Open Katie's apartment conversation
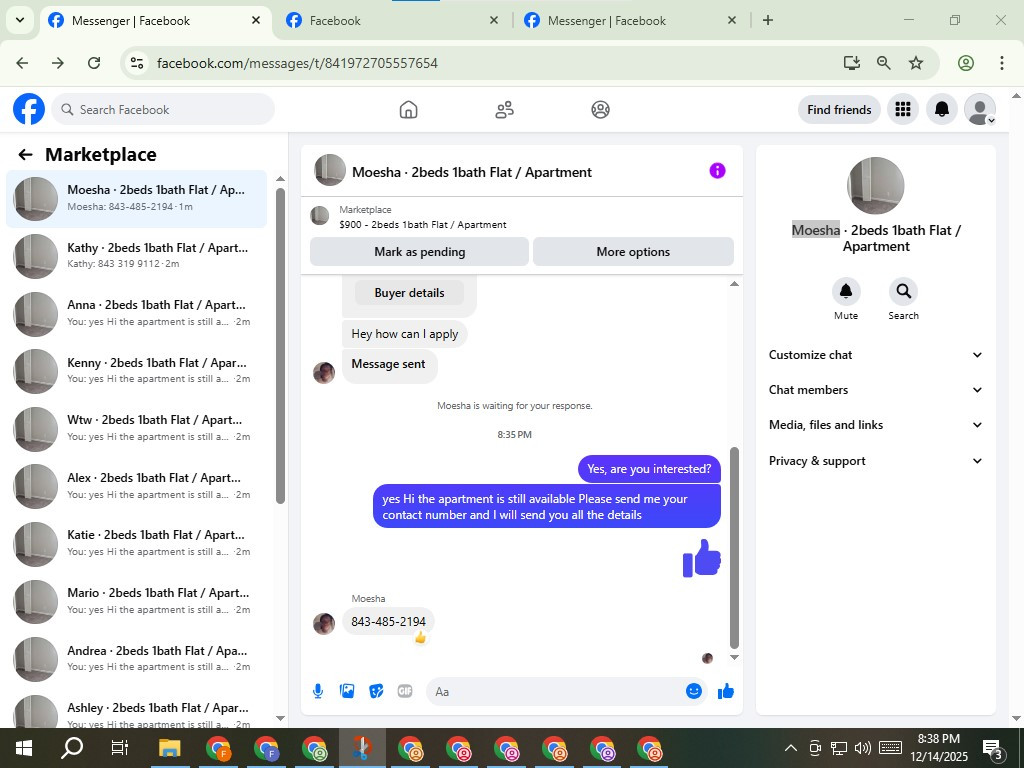Viewport: 1024px width, 768px height. (136, 543)
